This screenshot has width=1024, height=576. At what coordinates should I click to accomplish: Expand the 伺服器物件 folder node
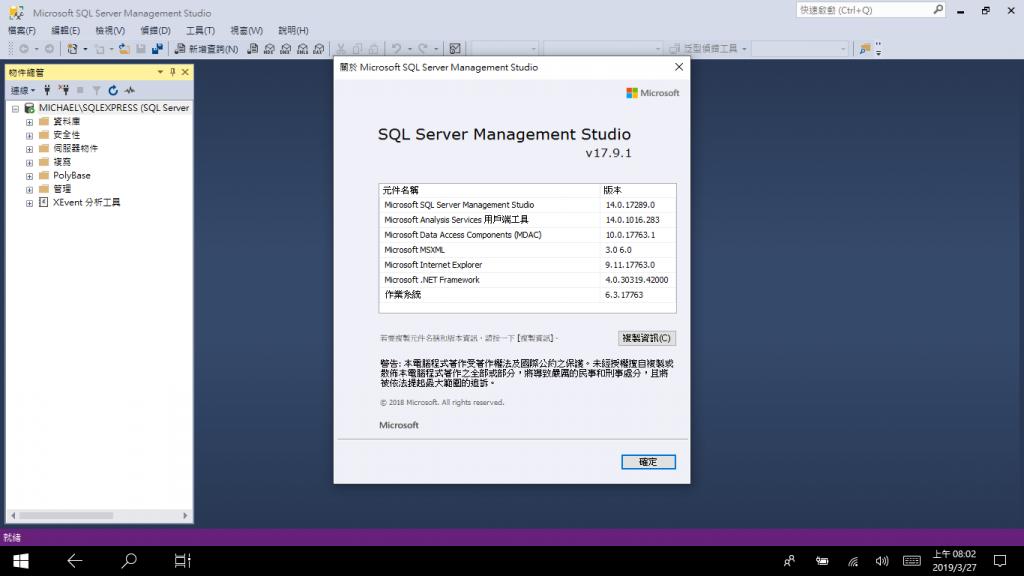29,149
